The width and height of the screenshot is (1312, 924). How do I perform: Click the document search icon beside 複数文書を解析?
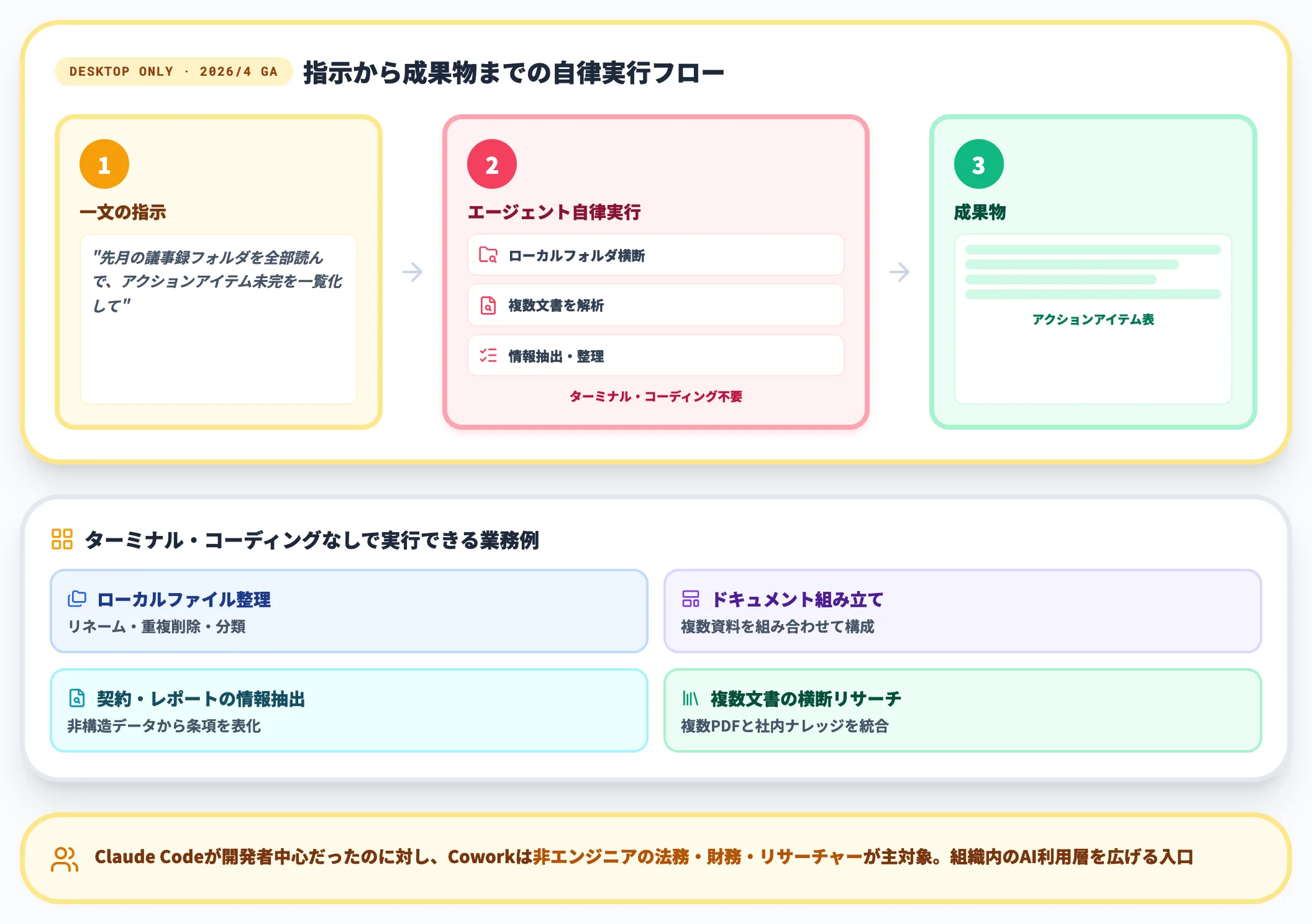click(488, 306)
